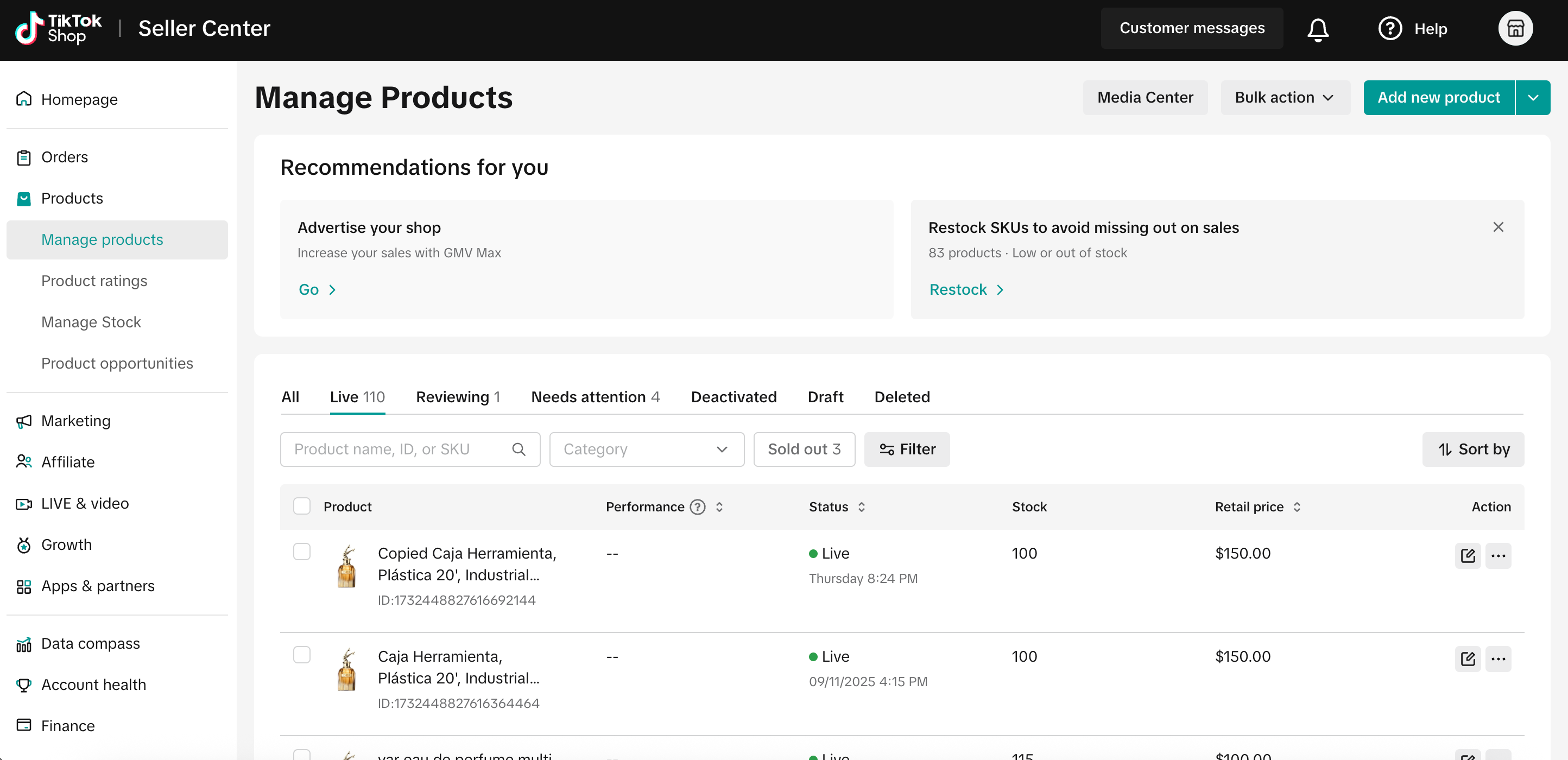Sort products by Retail price column
1568x760 pixels.
pos(1297,507)
